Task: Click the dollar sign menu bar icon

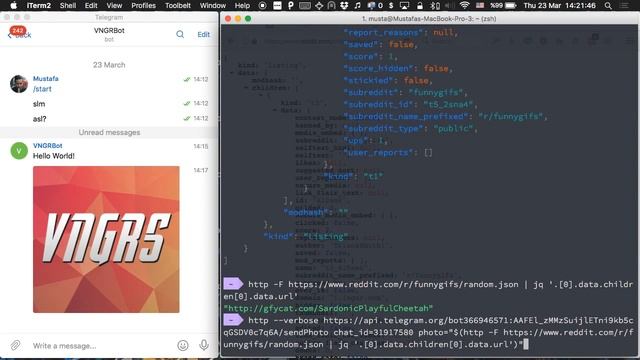Action: (x=391, y=5)
